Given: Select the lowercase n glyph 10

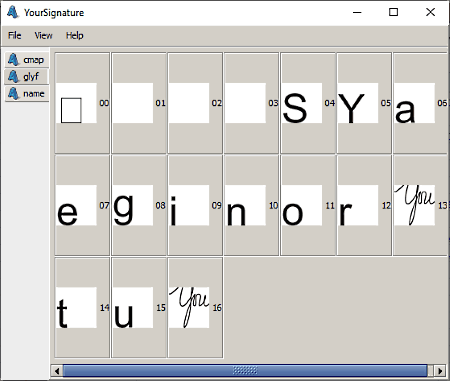Looking at the screenshot, I should pos(251,205).
